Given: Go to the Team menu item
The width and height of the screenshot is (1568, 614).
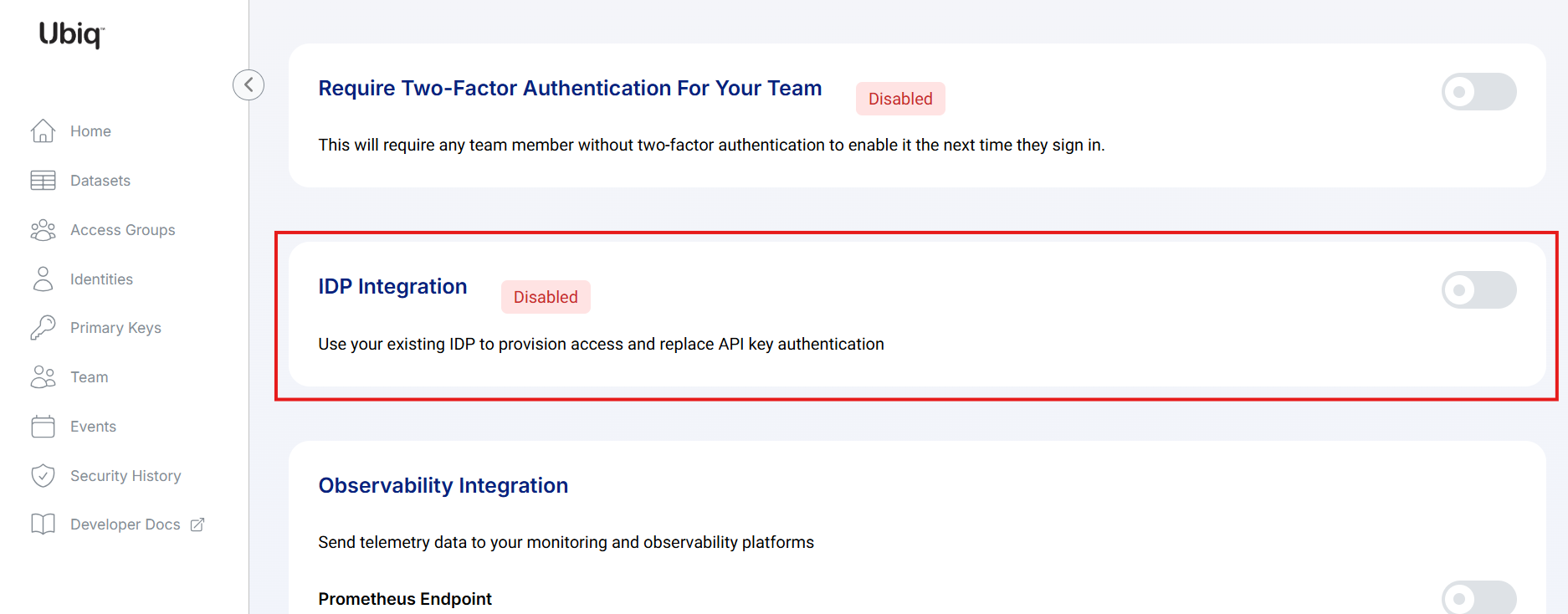Looking at the screenshot, I should 90,377.
